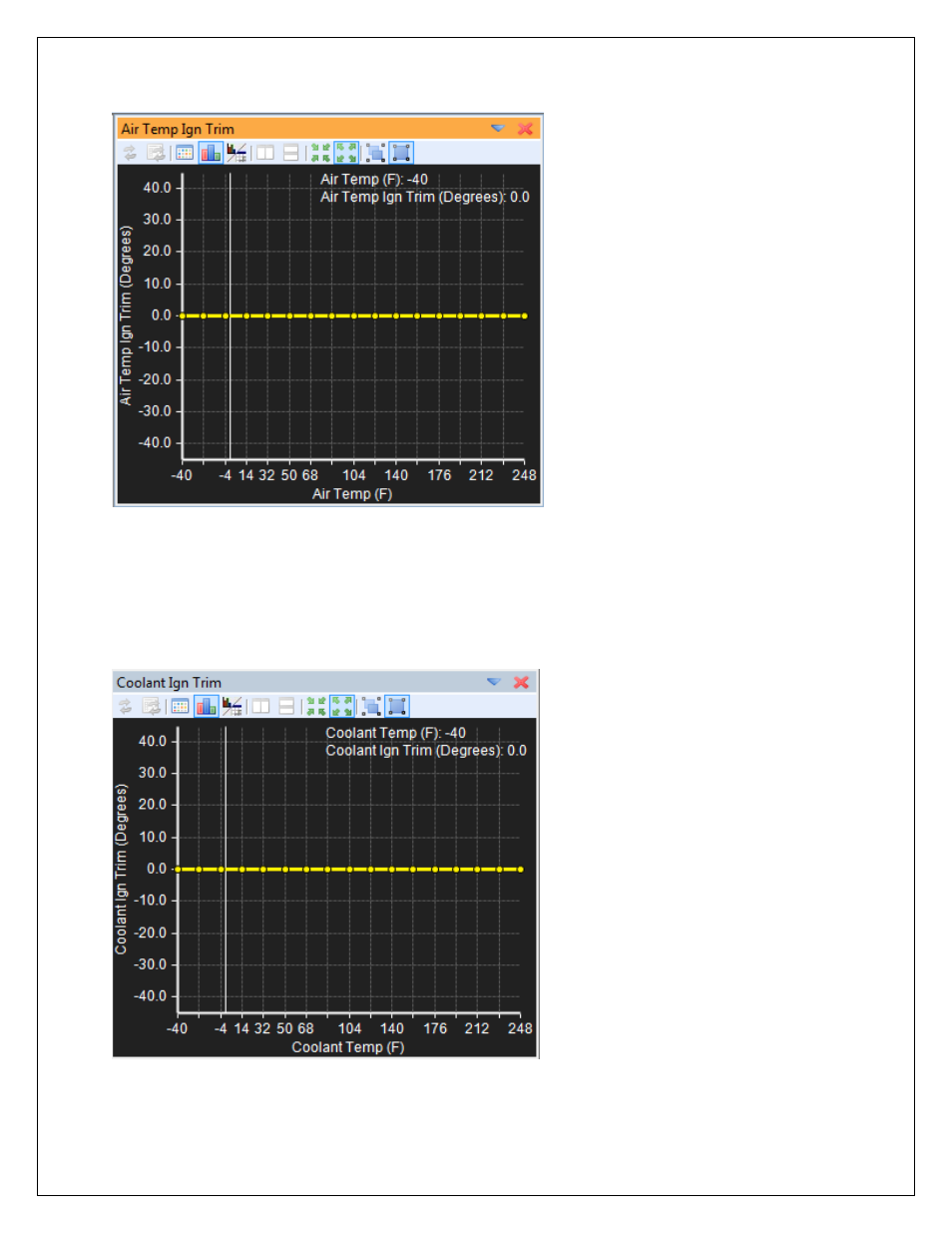Click refresh arrows icon in Air Temp Ign Trim toolbar

point(130,153)
